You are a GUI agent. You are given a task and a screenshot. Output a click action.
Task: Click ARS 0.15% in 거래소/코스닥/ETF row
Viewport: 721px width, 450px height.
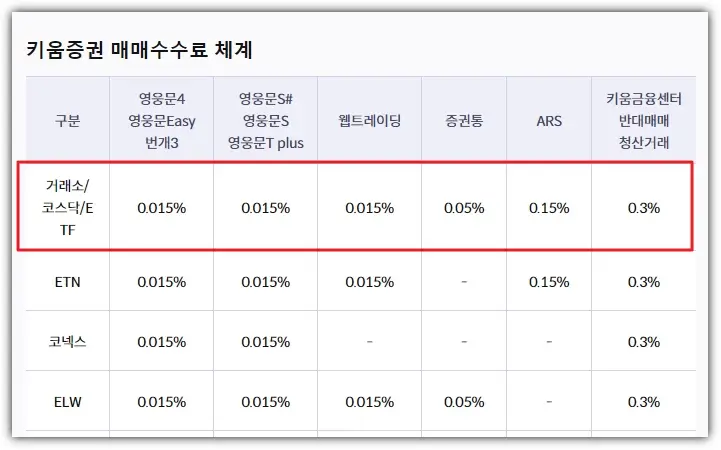tap(549, 208)
